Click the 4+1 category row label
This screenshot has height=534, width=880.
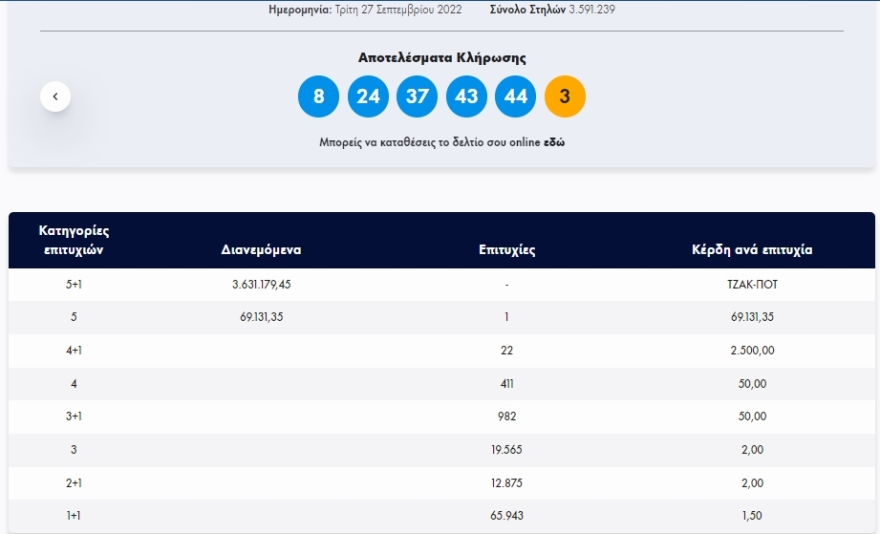[73, 350]
